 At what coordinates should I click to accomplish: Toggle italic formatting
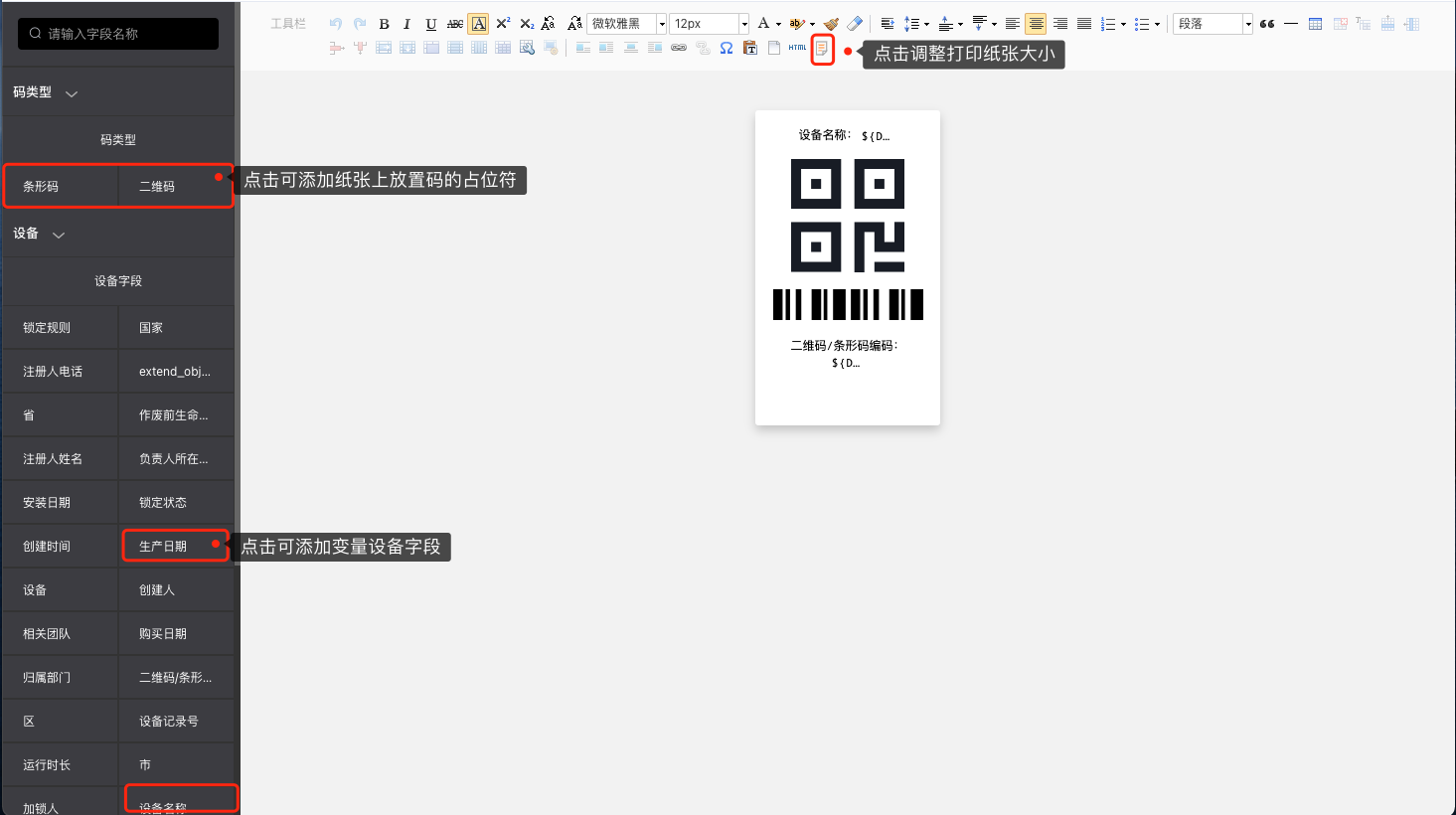click(407, 24)
